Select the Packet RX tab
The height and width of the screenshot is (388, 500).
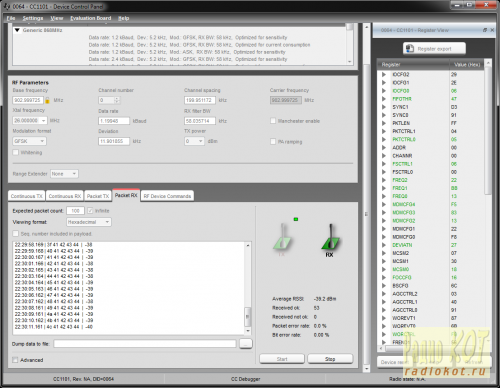tap(126, 195)
